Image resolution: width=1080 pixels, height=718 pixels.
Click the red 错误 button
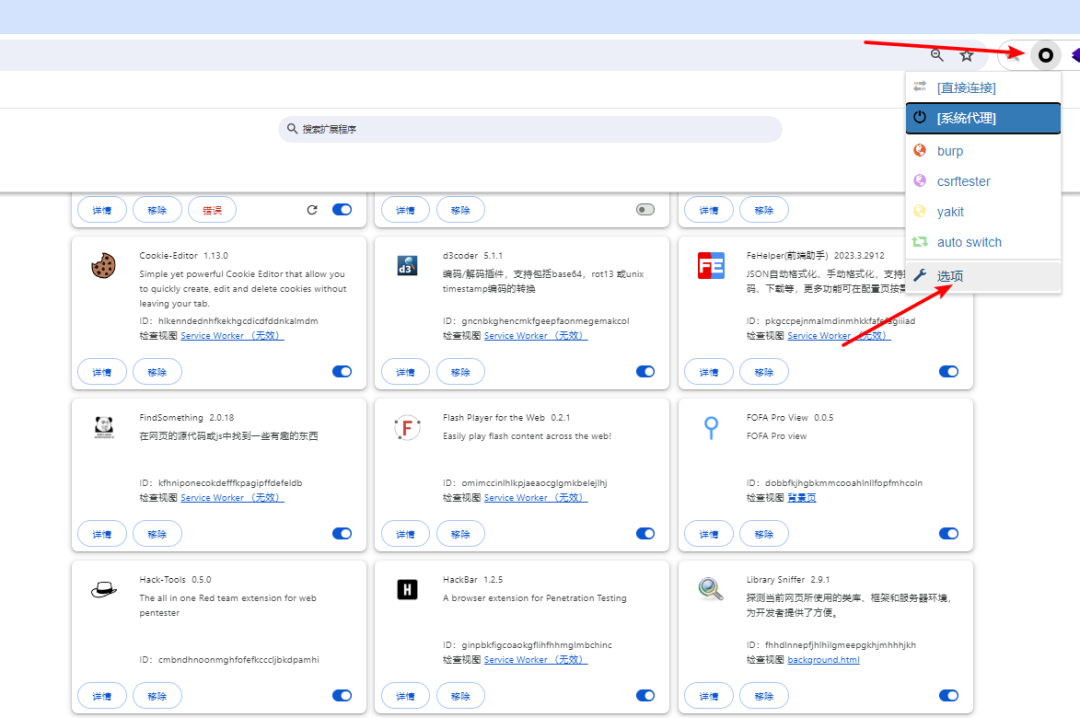(x=212, y=210)
